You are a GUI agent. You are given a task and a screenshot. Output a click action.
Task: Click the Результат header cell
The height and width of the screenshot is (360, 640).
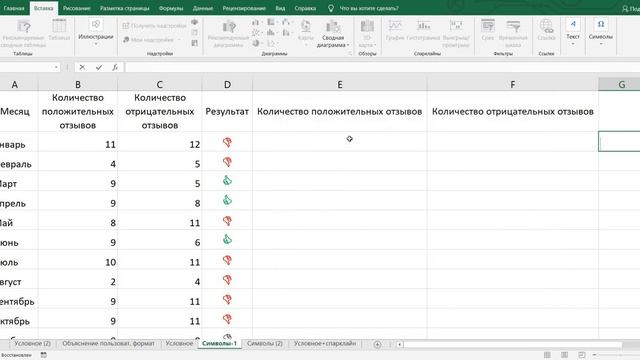point(227,111)
